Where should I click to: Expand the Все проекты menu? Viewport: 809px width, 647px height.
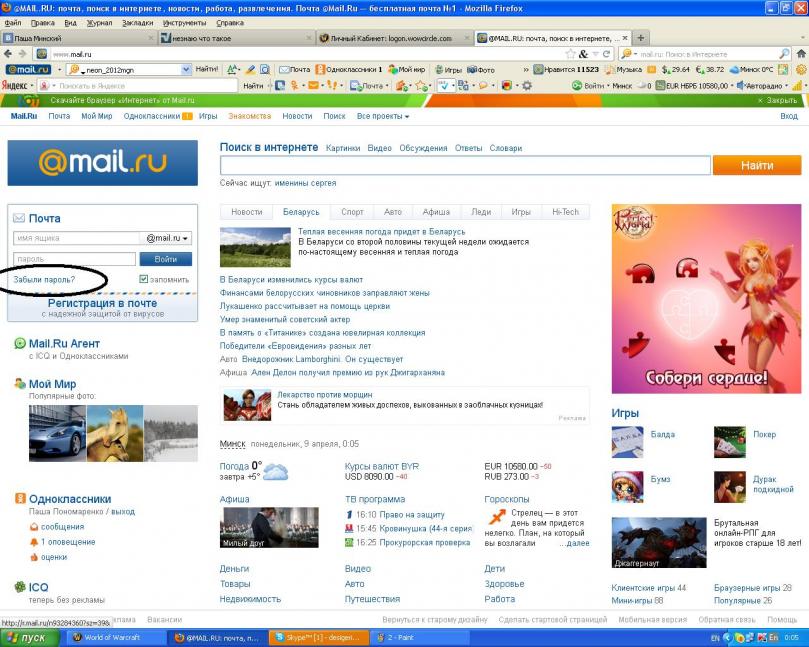(x=383, y=117)
